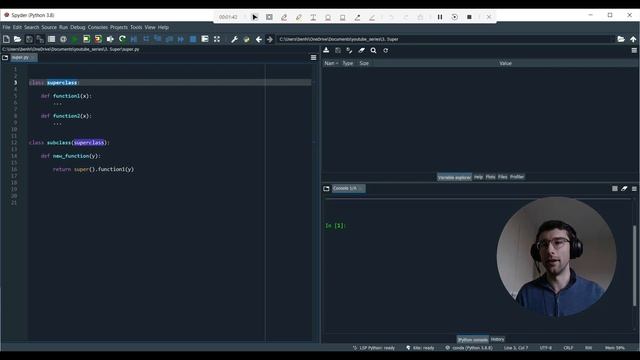Open the Consoles menu
The width and height of the screenshot is (640, 360).
click(98, 27)
